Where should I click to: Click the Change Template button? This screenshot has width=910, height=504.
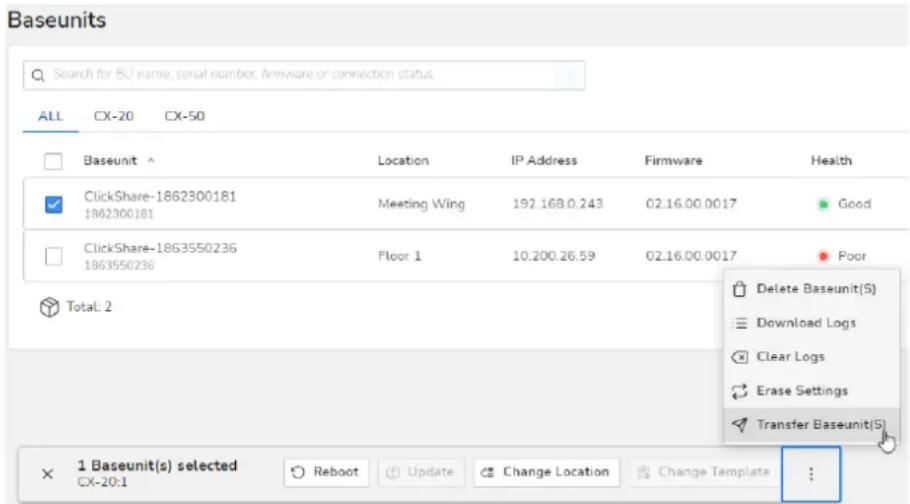703,472
